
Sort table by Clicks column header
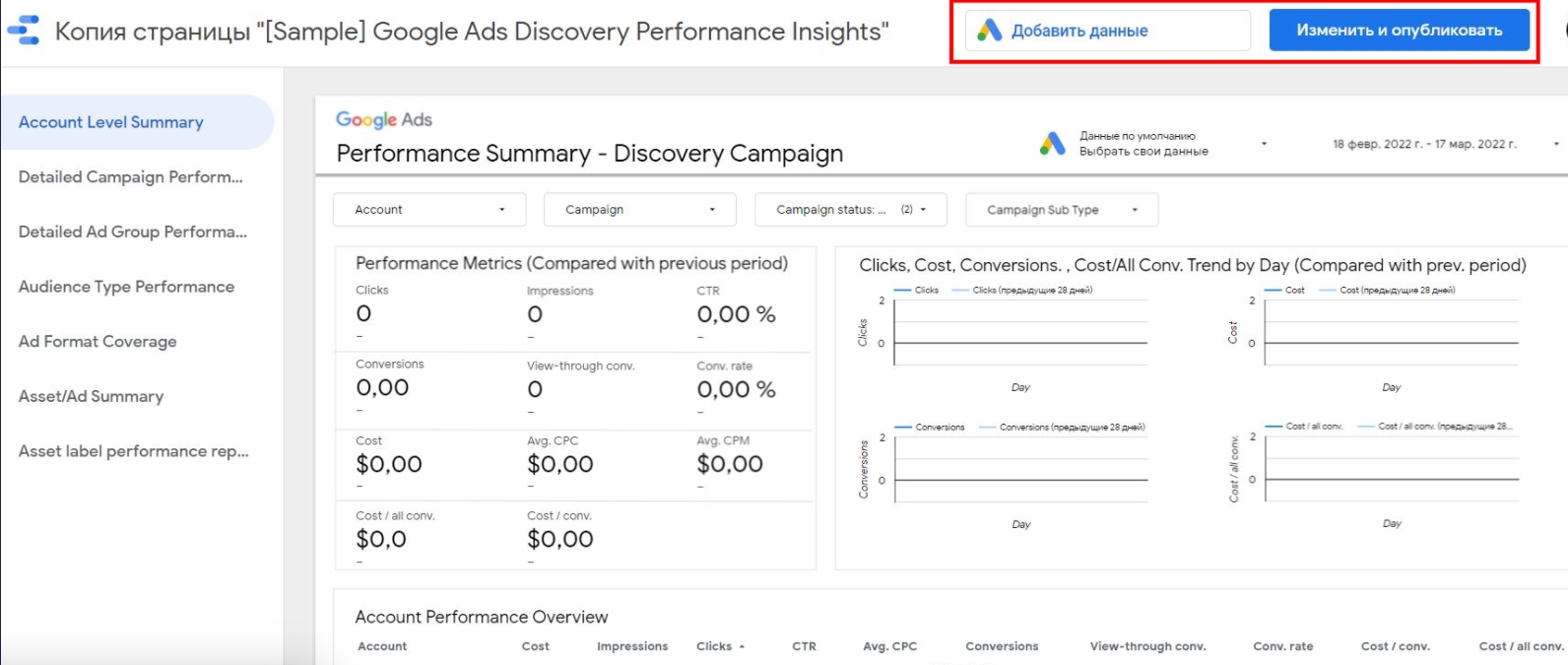[714, 647]
